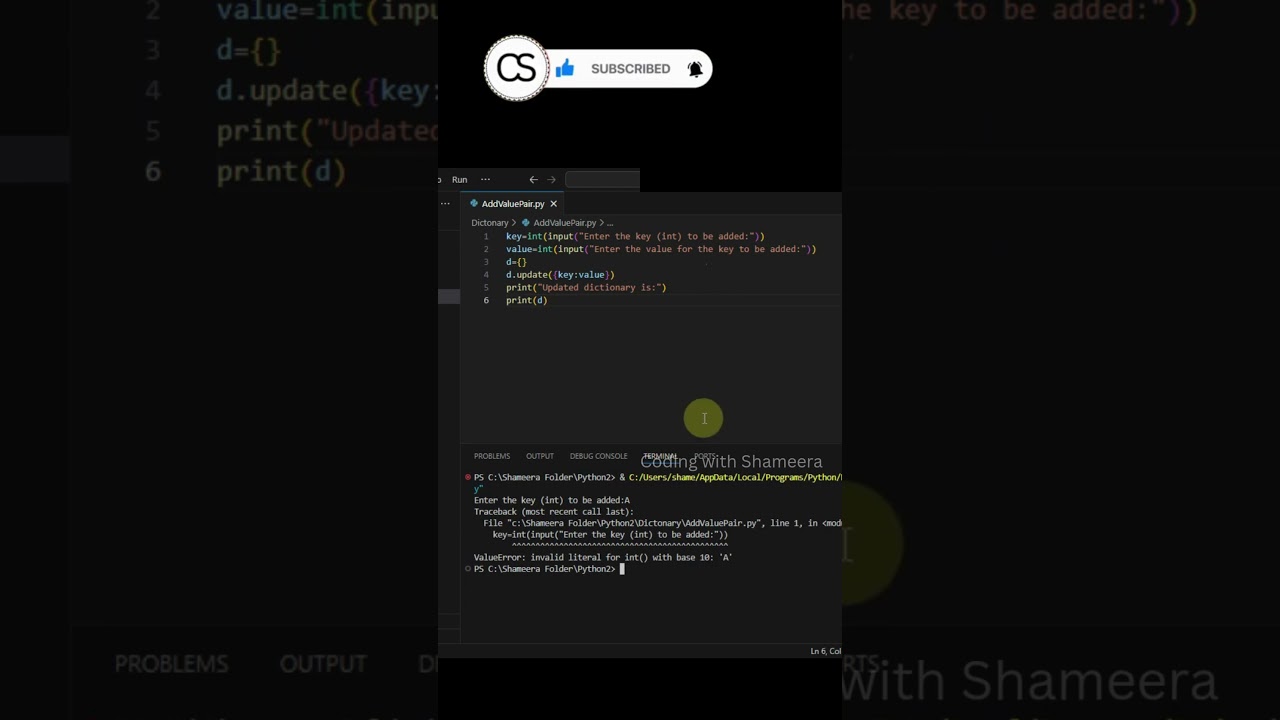Viewport: 1280px width, 720px height.
Task: Click terminal line 'Enter the key (int) to be added:A'
Action: [552, 500]
